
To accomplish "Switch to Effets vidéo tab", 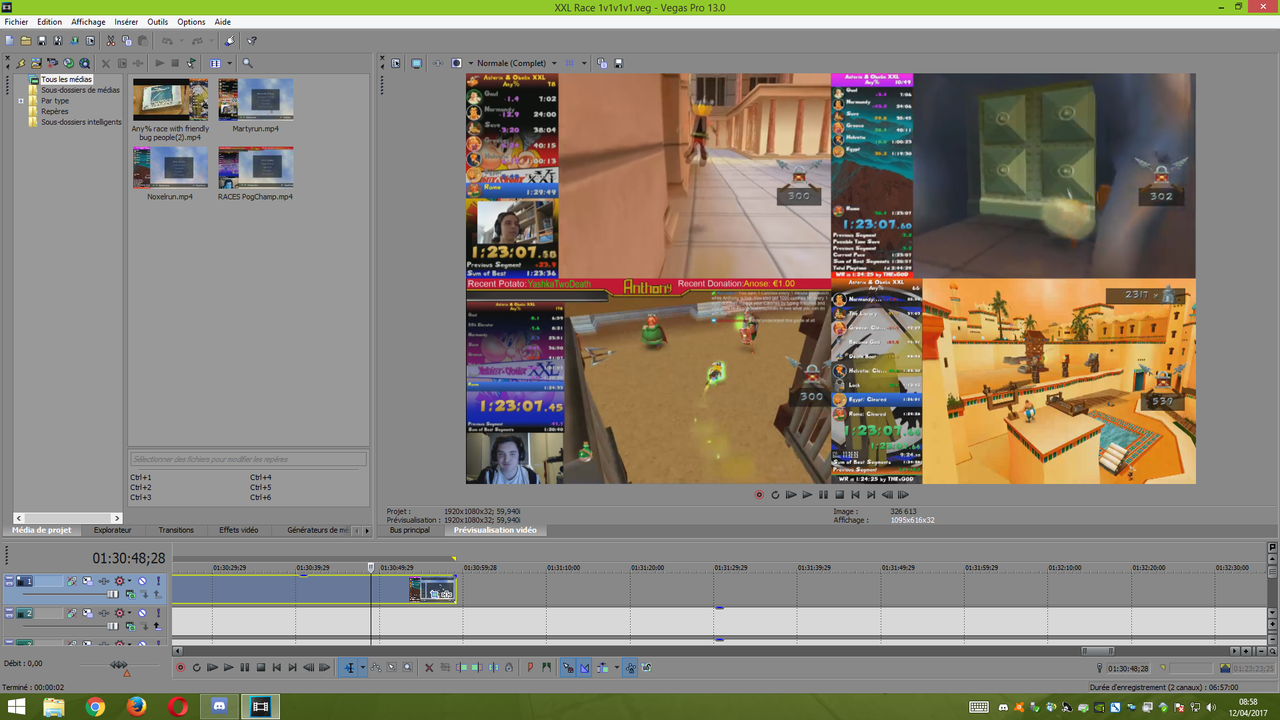I will [238, 530].
